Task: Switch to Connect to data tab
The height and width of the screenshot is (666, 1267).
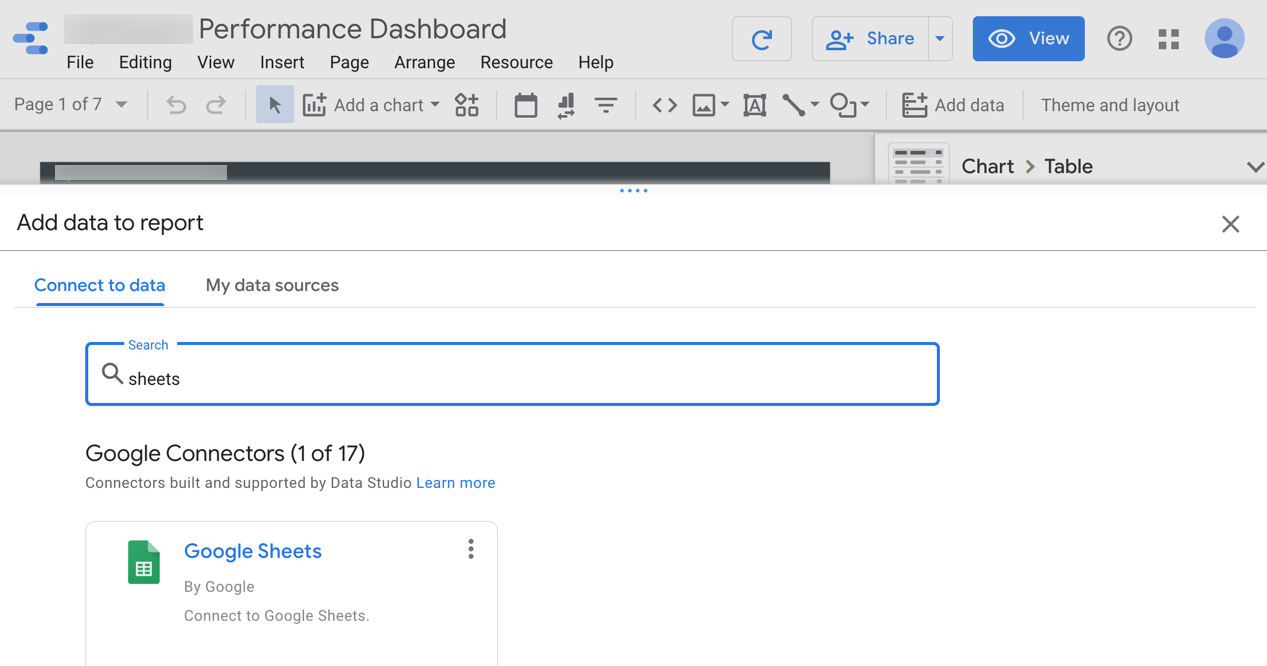Action: tap(100, 285)
